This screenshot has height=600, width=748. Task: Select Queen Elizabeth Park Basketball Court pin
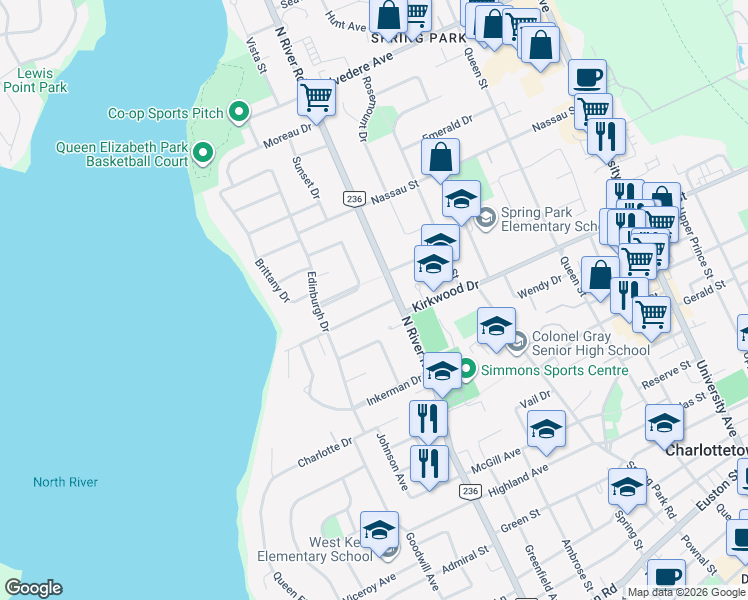pyautogui.click(x=203, y=154)
